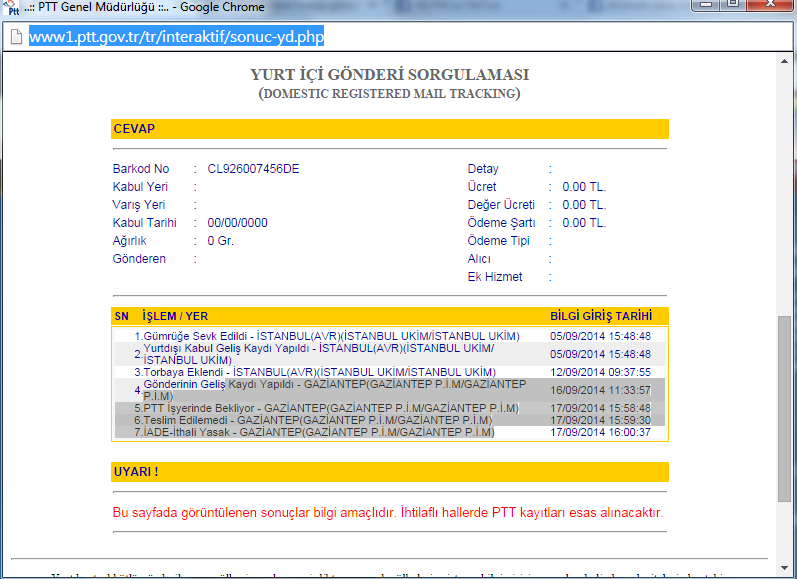797x579 pixels.
Task: Click the page document icon beside the URL
Action: coord(16,37)
